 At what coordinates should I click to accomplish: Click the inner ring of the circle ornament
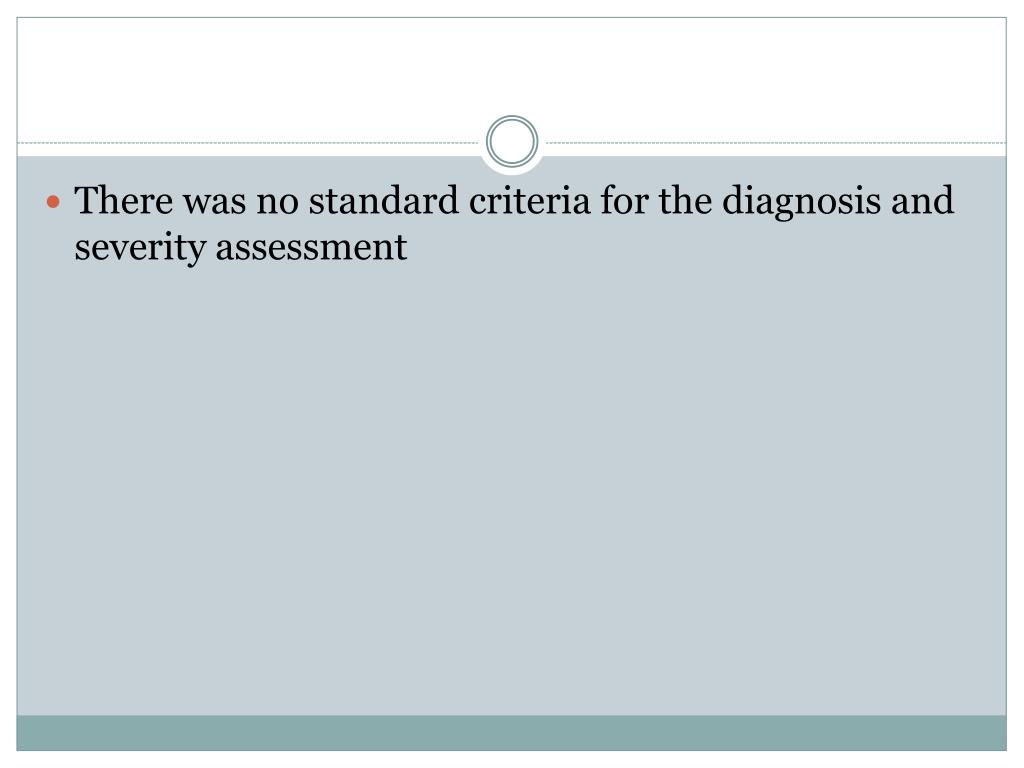512,141
